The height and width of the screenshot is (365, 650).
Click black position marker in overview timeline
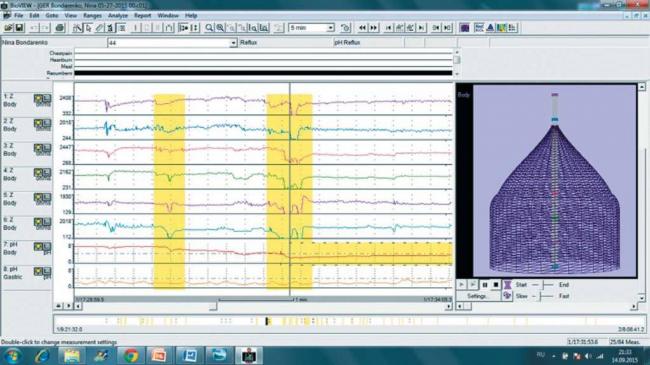(x=267, y=321)
